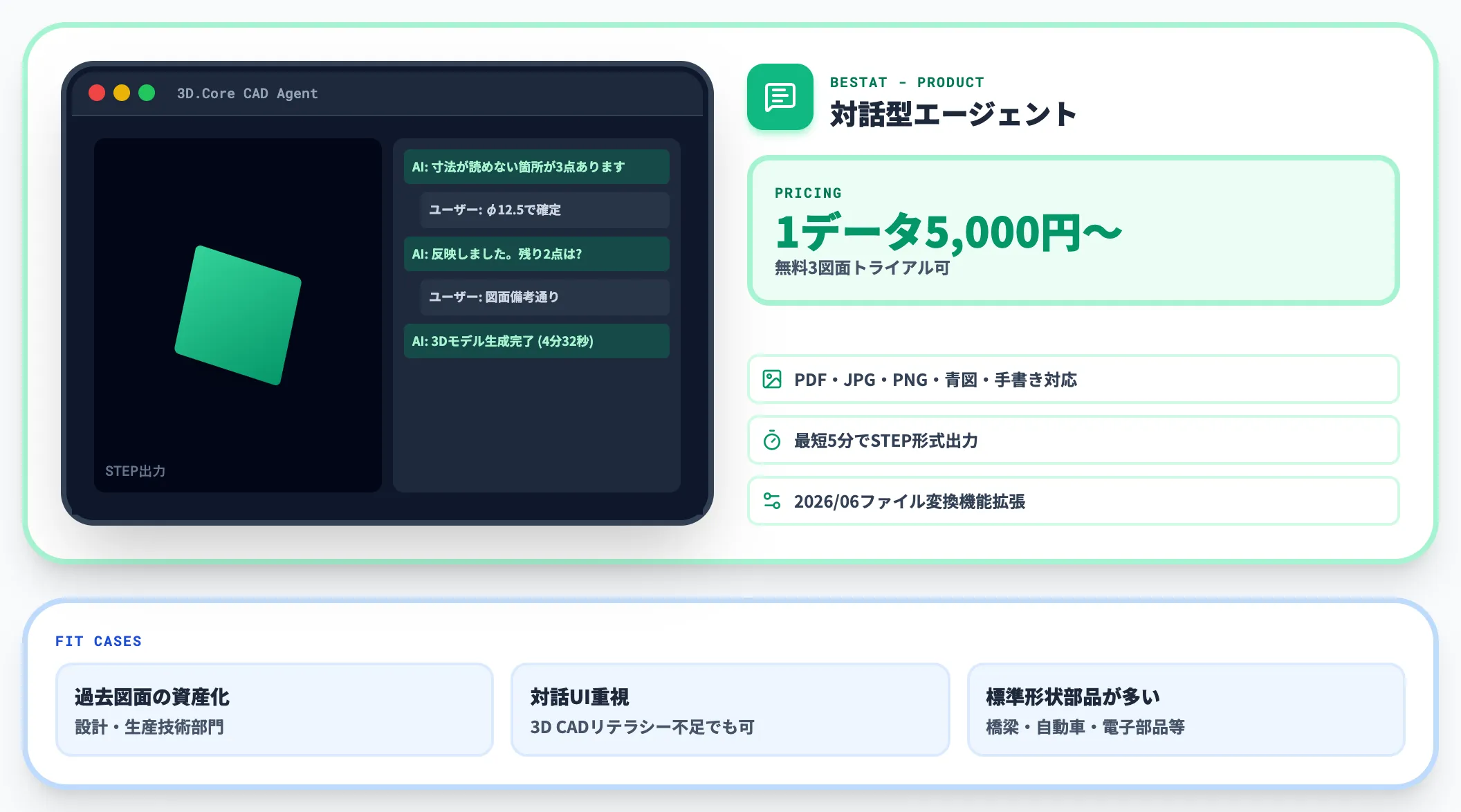Click the STEP出力 label in preview
1461x812 pixels.
(136, 471)
